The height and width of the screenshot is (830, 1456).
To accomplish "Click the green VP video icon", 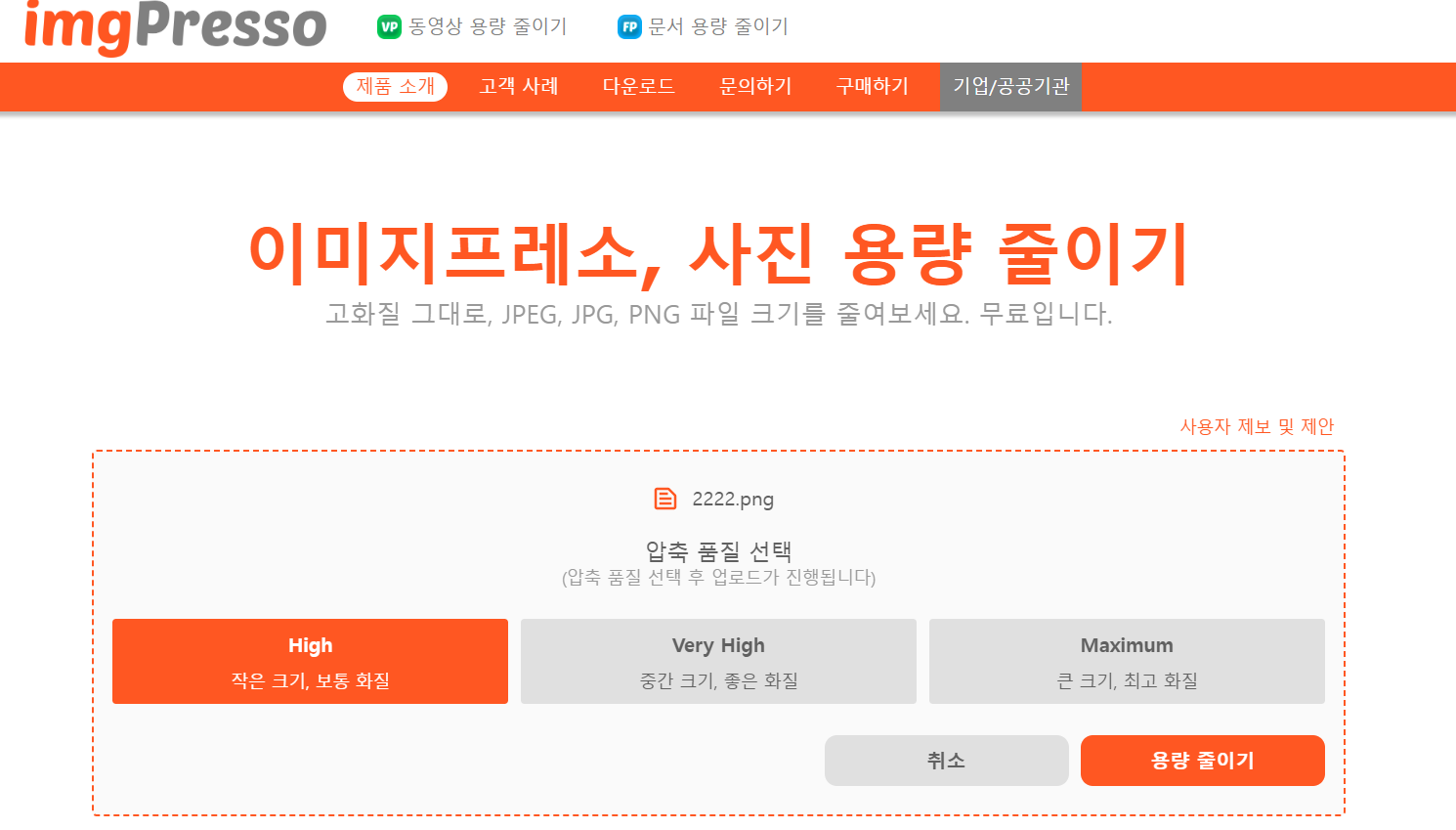I will tap(389, 27).
